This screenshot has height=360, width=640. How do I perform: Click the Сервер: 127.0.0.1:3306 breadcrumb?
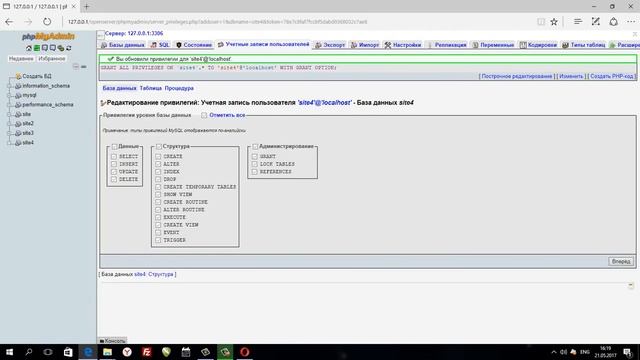(134, 33)
